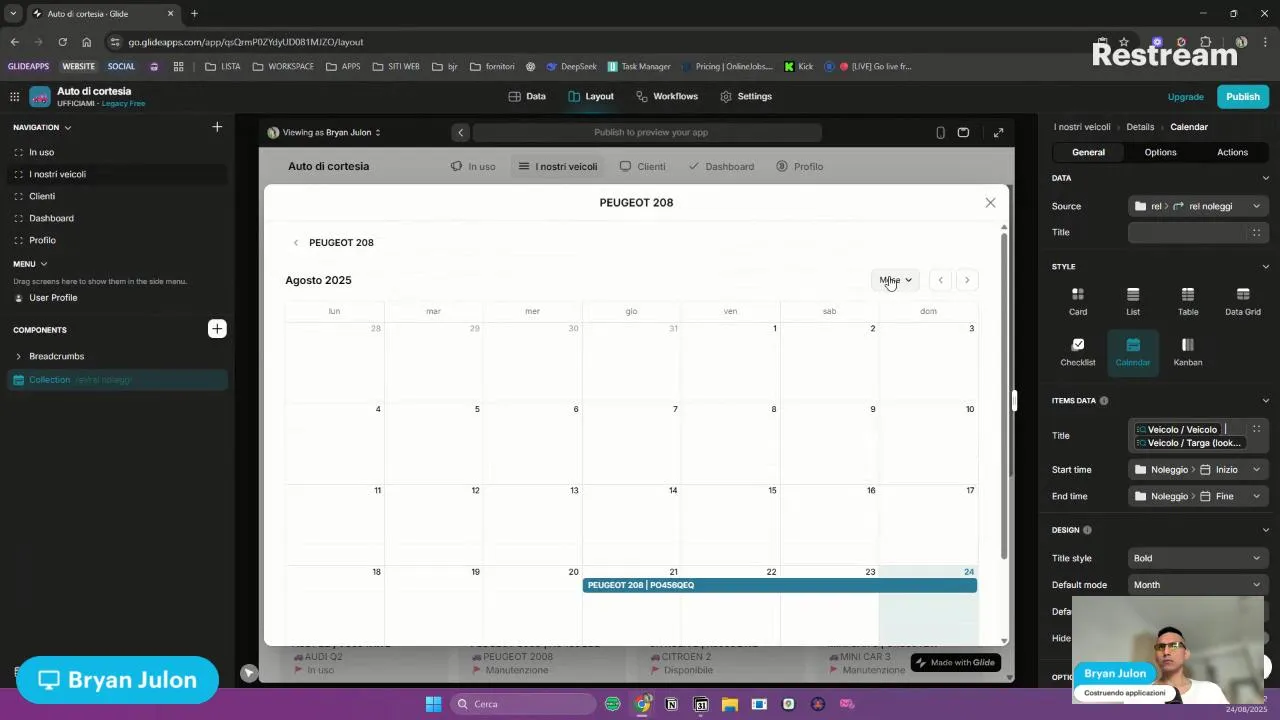1280x720 pixels.
Task: Open the calendar view mode dropdown
Action: [895, 280]
